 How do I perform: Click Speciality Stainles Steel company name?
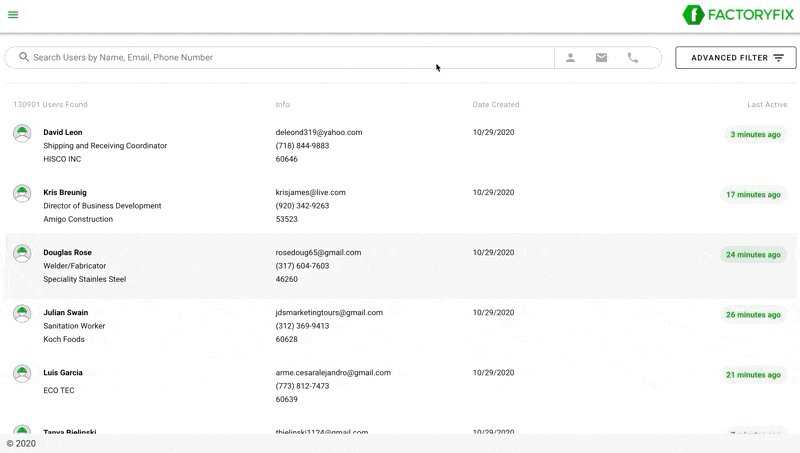pos(85,279)
